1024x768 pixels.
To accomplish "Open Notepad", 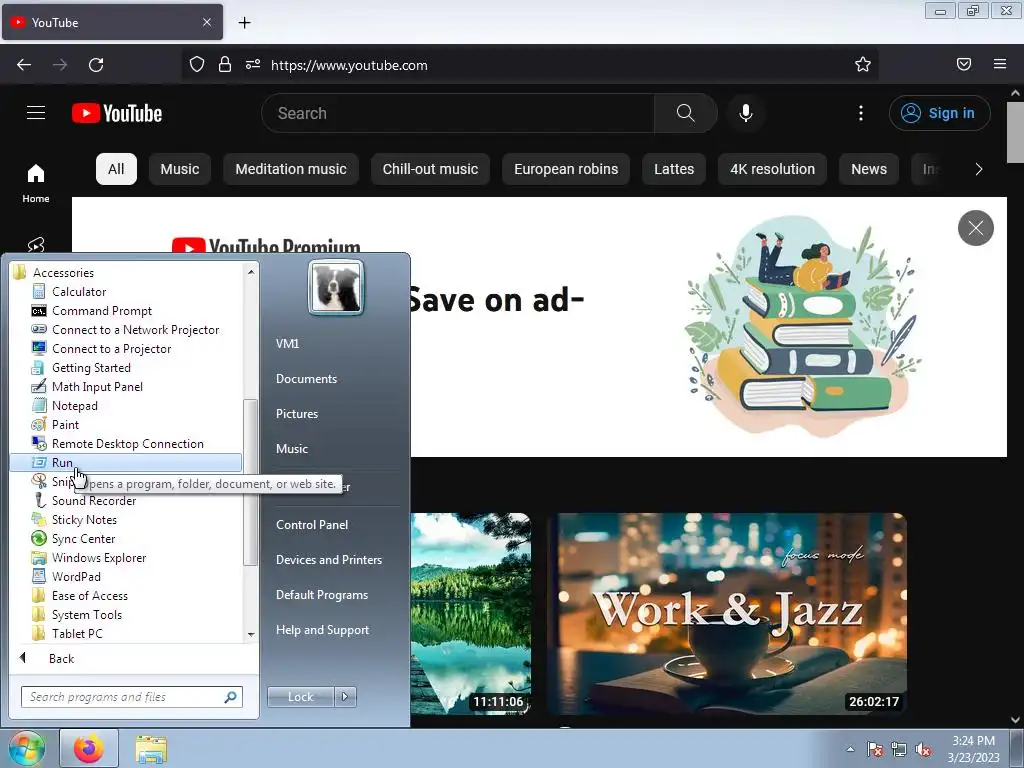I will pos(74,406).
